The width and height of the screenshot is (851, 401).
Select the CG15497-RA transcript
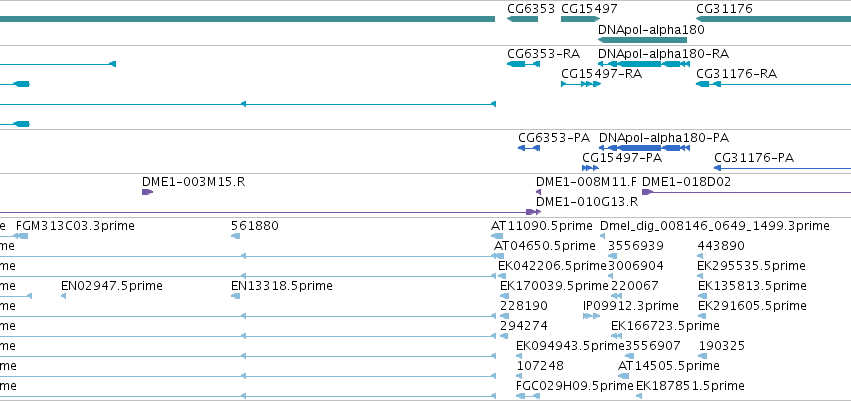coord(581,84)
